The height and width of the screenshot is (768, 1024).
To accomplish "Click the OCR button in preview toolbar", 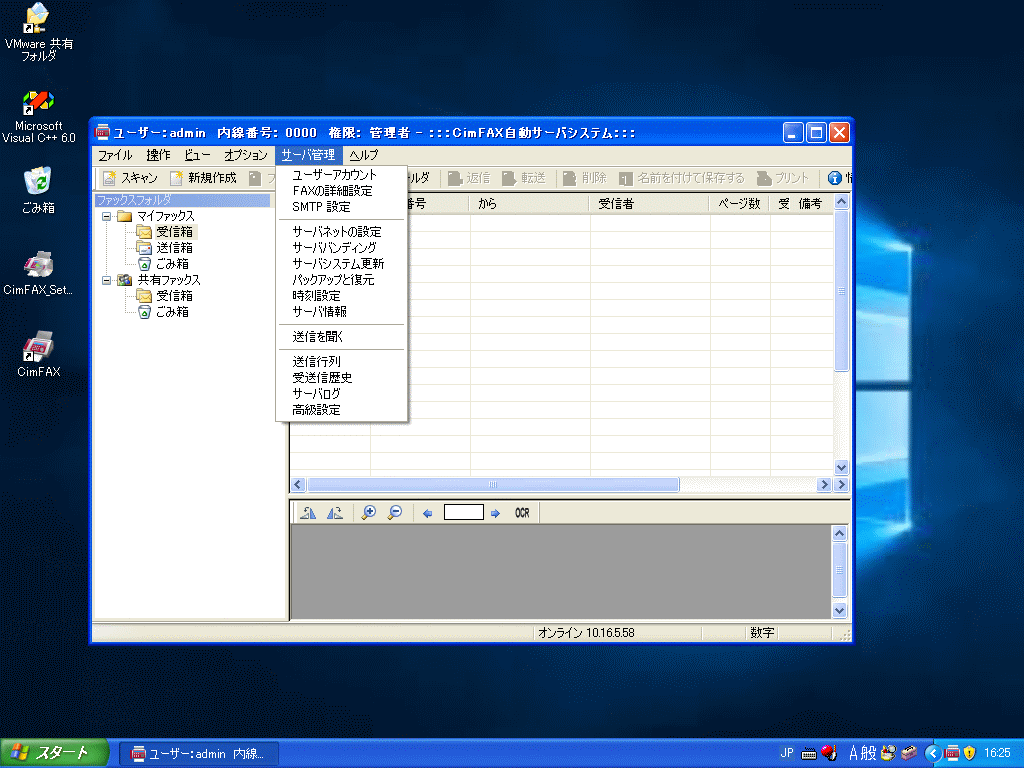I will (522, 513).
